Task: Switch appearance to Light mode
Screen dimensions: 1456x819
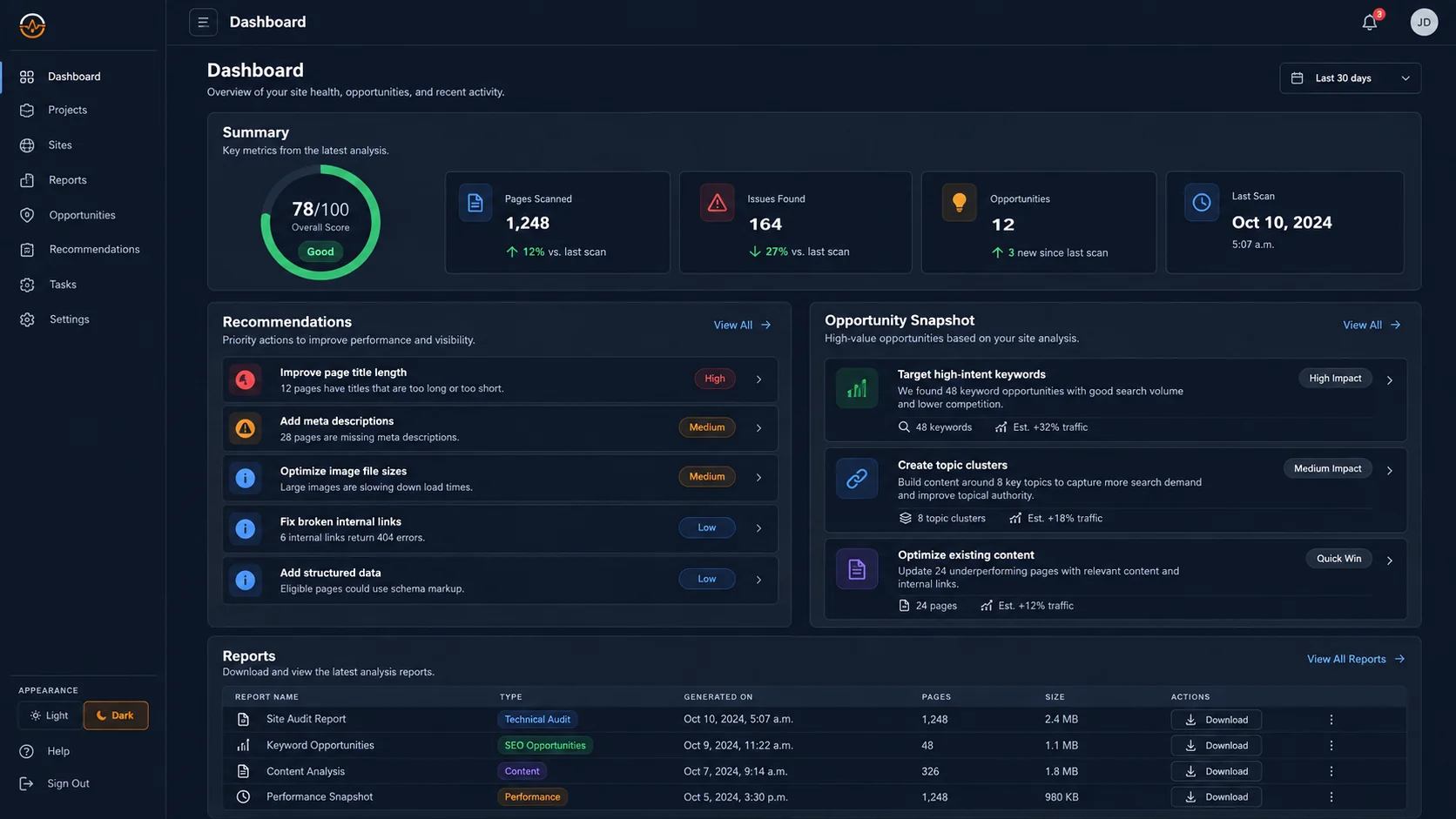Action: click(x=50, y=715)
